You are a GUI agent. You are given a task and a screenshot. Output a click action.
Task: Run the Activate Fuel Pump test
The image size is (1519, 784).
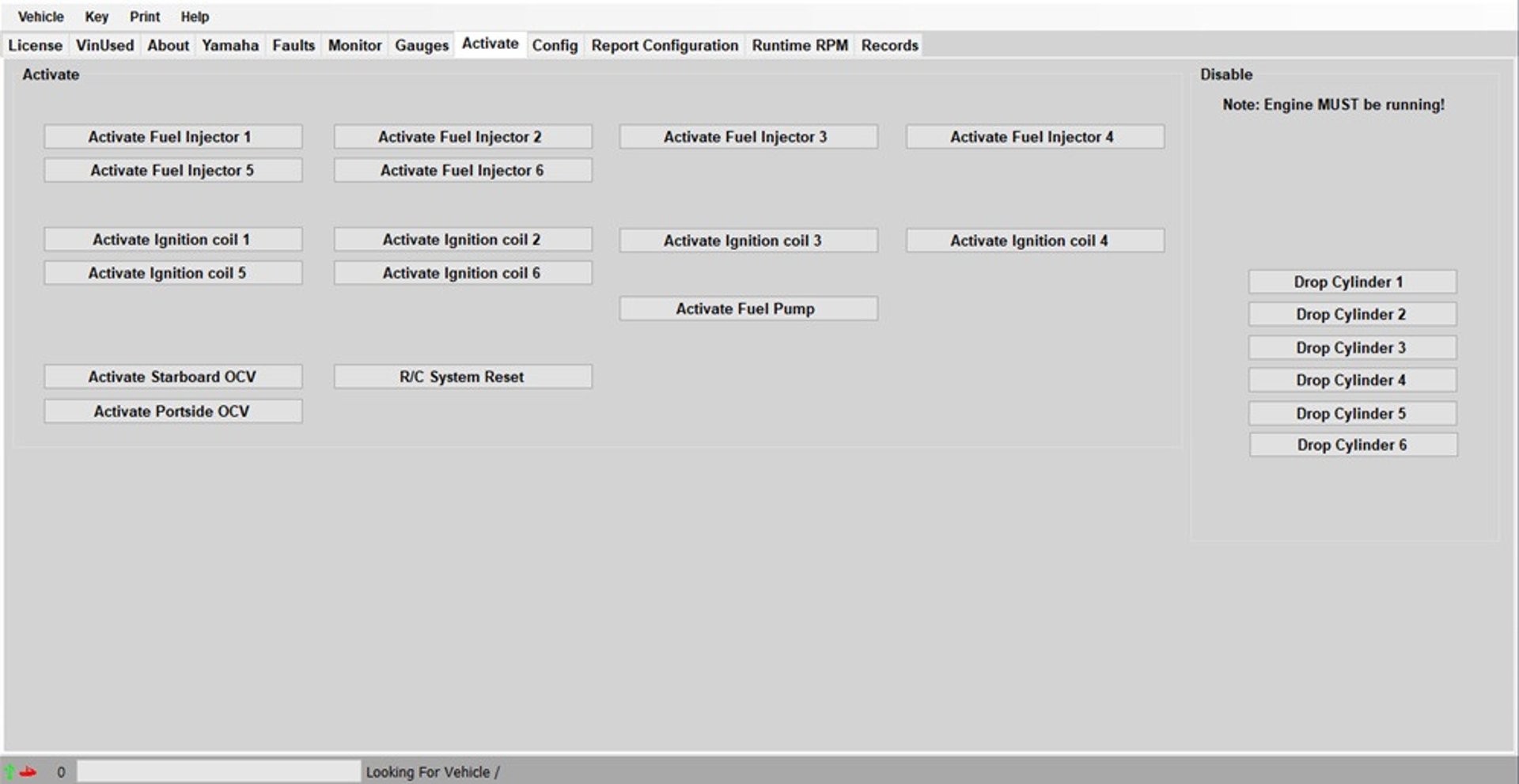(x=748, y=309)
